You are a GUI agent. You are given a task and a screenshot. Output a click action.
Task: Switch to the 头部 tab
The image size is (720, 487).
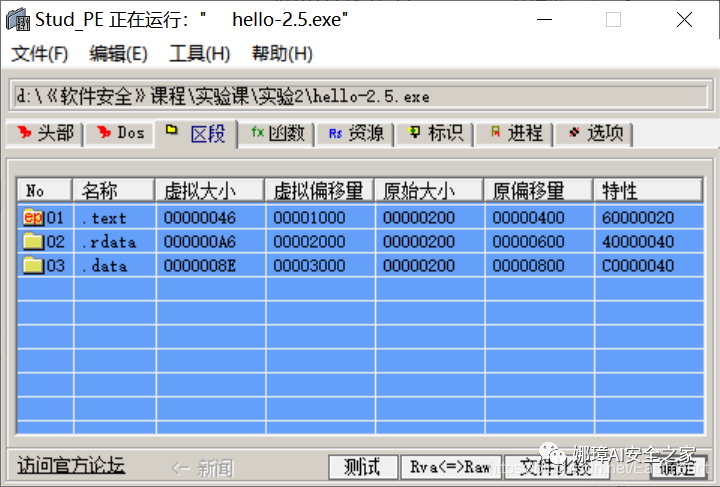[45, 134]
